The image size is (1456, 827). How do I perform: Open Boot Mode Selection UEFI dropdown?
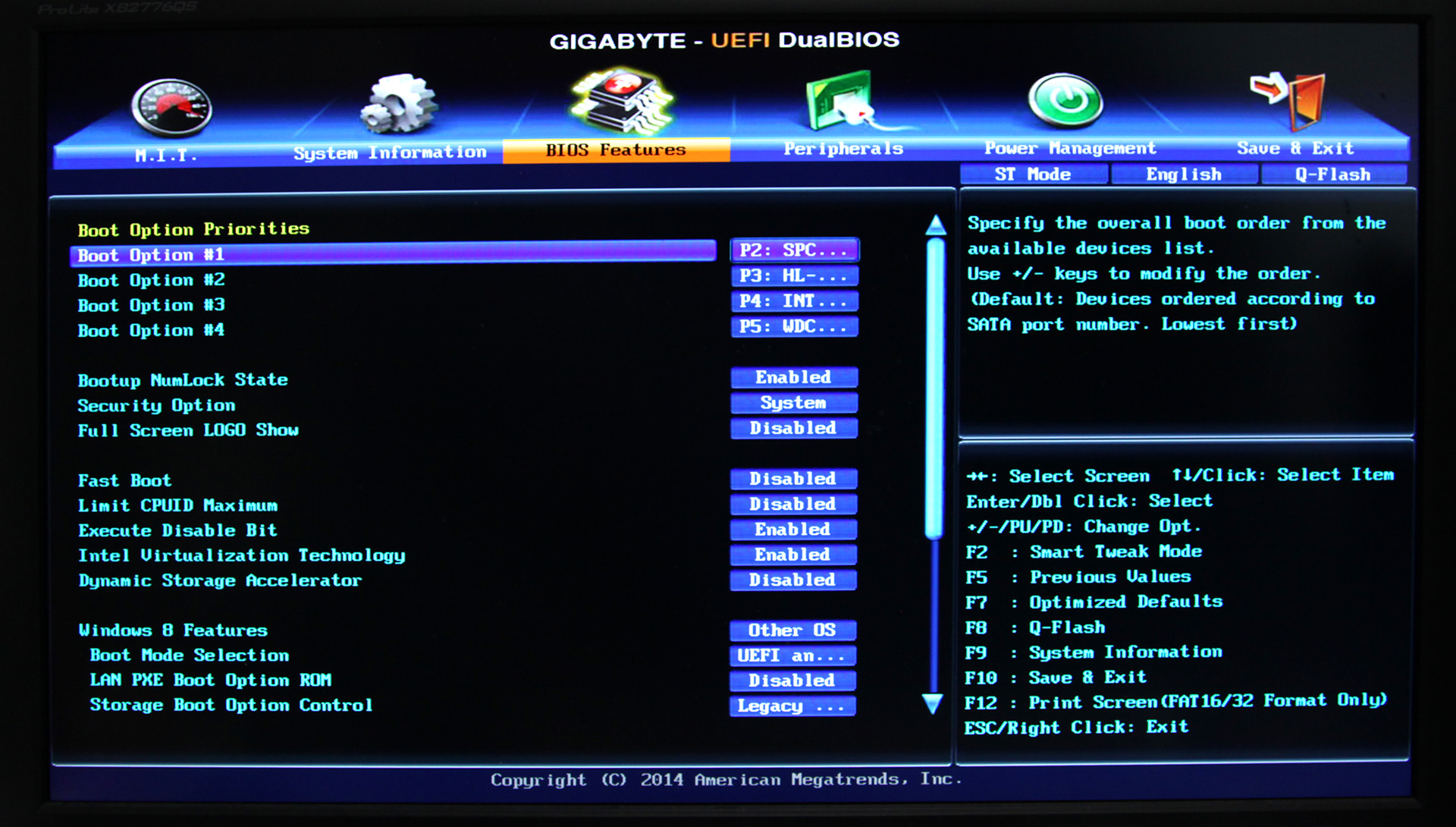tap(792, 656)
